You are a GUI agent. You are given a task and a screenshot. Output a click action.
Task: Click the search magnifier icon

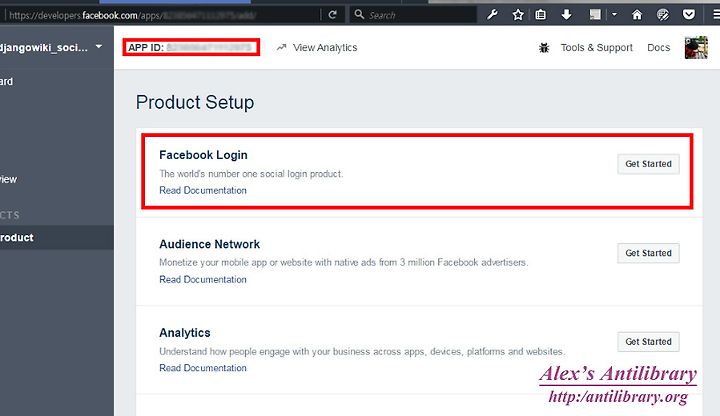click(360, 15)
